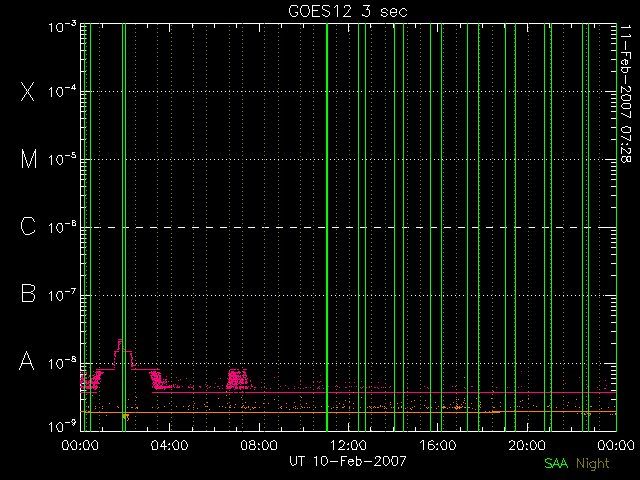Click the M flare class label
Image resolution: width=640 pixels, height=480 pixels.
pyautogui.click(x=29, y=159)
